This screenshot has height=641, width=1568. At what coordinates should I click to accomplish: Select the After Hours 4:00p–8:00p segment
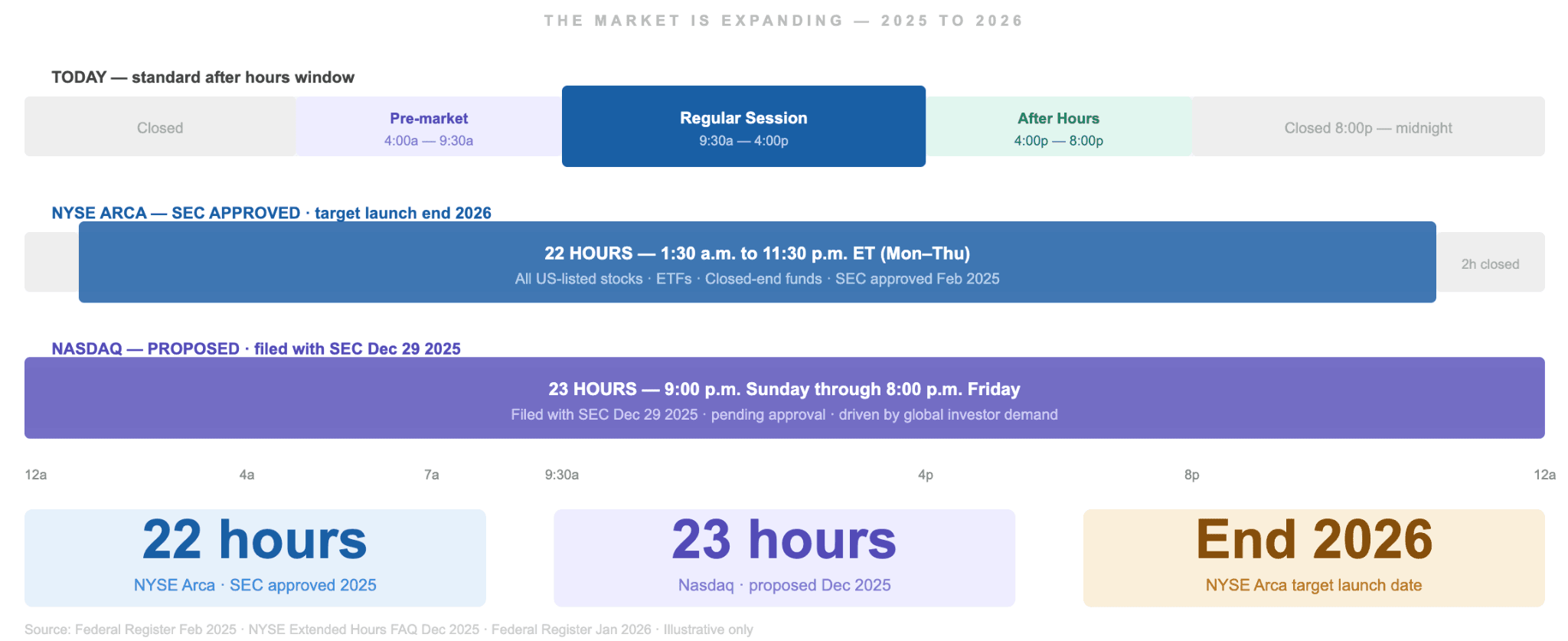(1059, 127)
